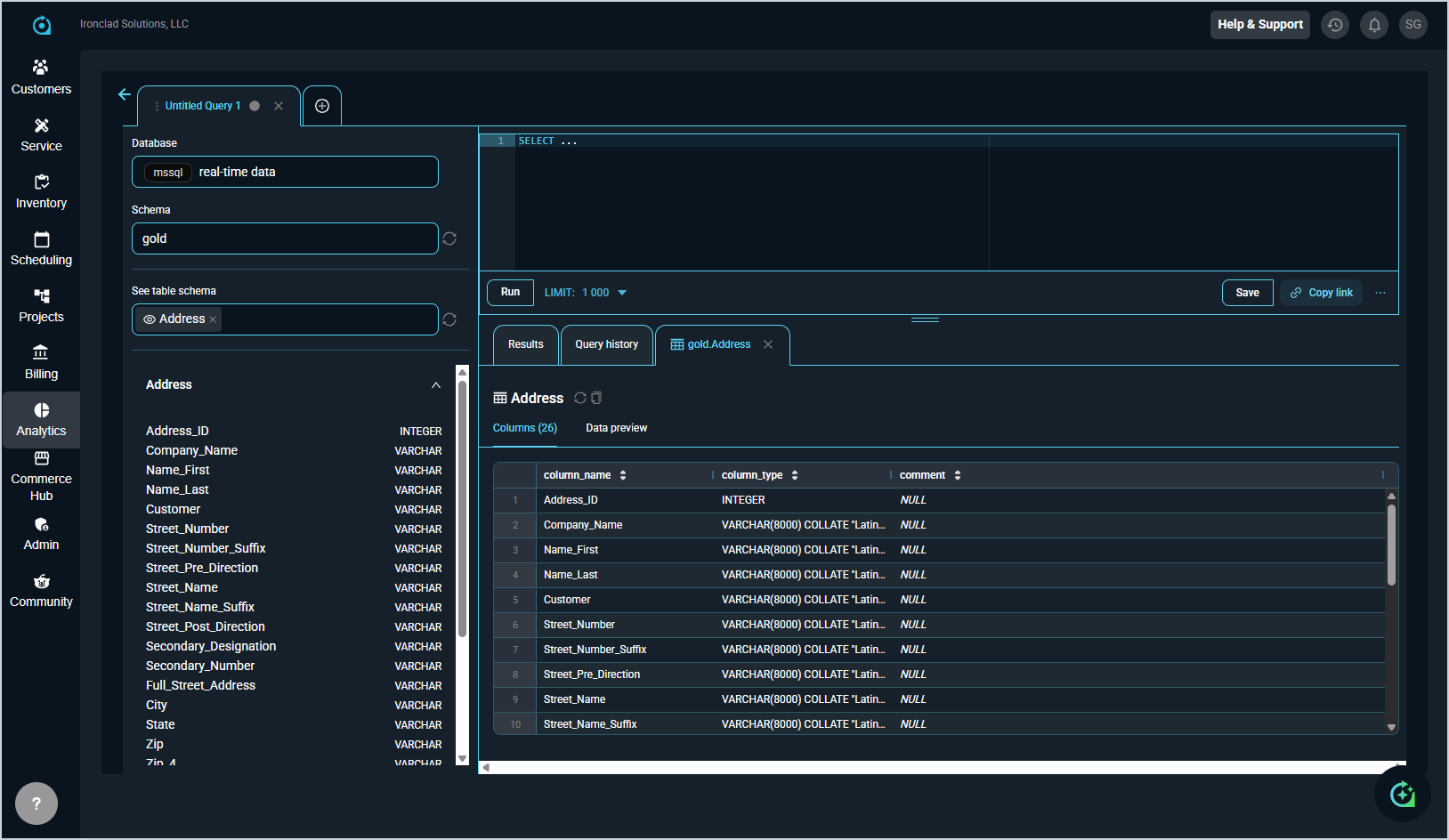Open the Customers section in sidebar

click(41, 77)
